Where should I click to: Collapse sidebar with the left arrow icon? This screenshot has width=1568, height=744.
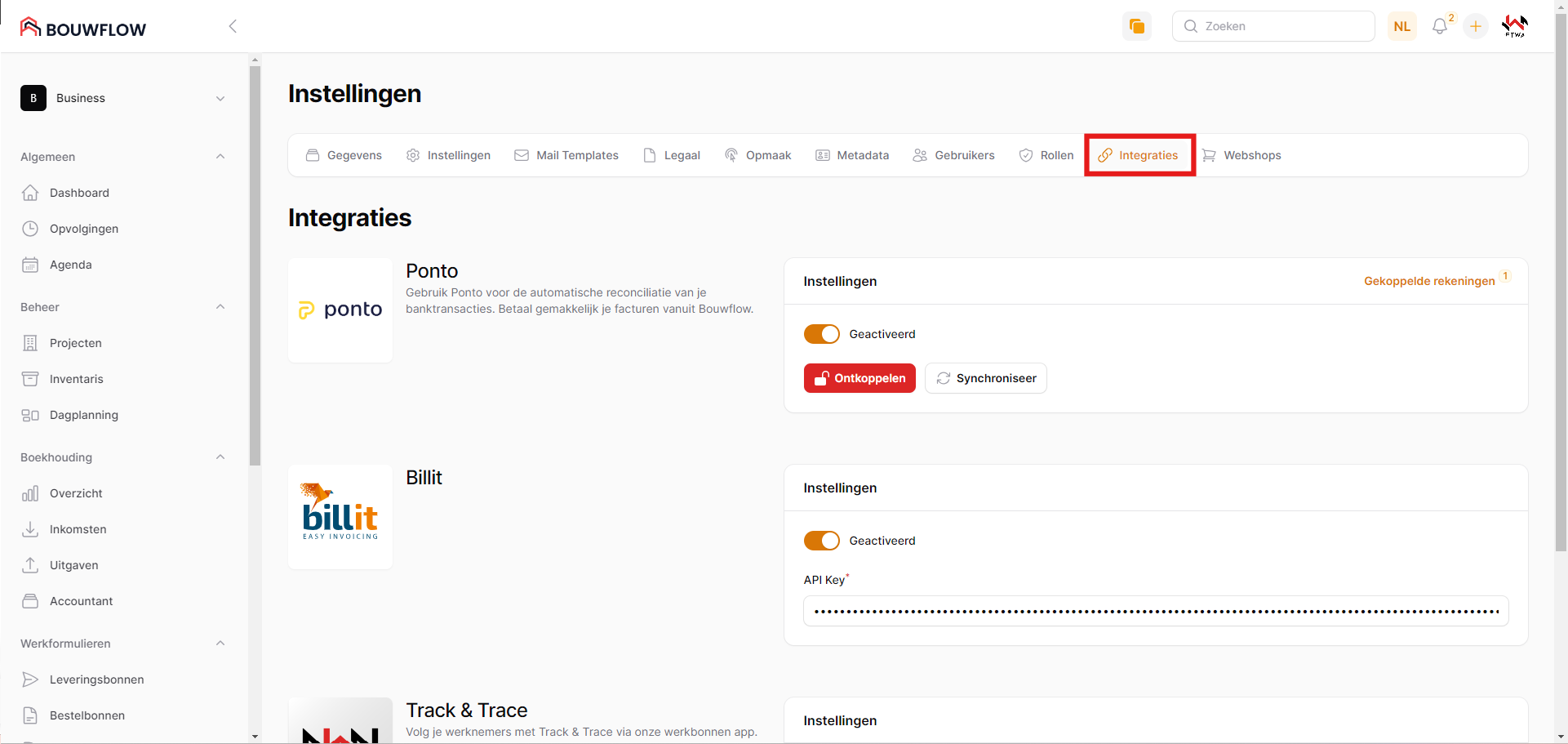click(x=233, y=26)
